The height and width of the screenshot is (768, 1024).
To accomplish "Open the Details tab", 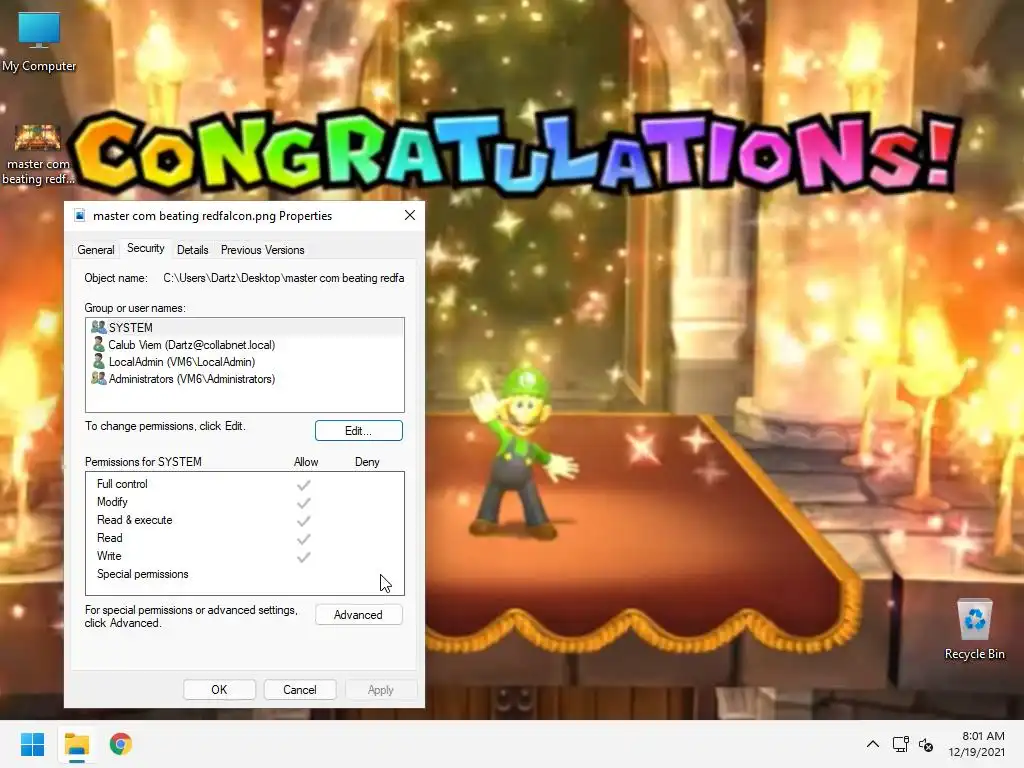I will tap(193, 249).
